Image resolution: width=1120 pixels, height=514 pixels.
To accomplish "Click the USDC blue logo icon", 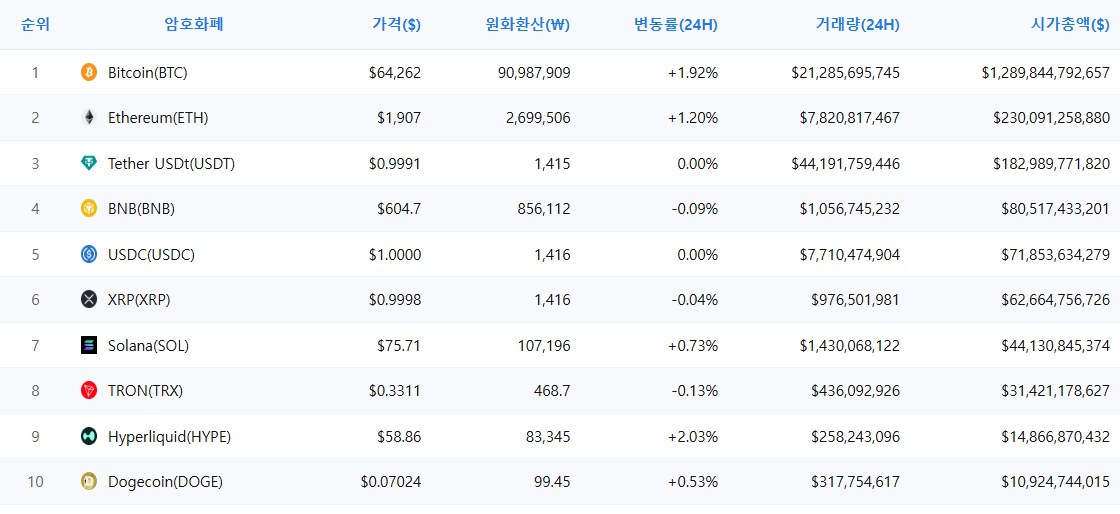I will [89, 254].
